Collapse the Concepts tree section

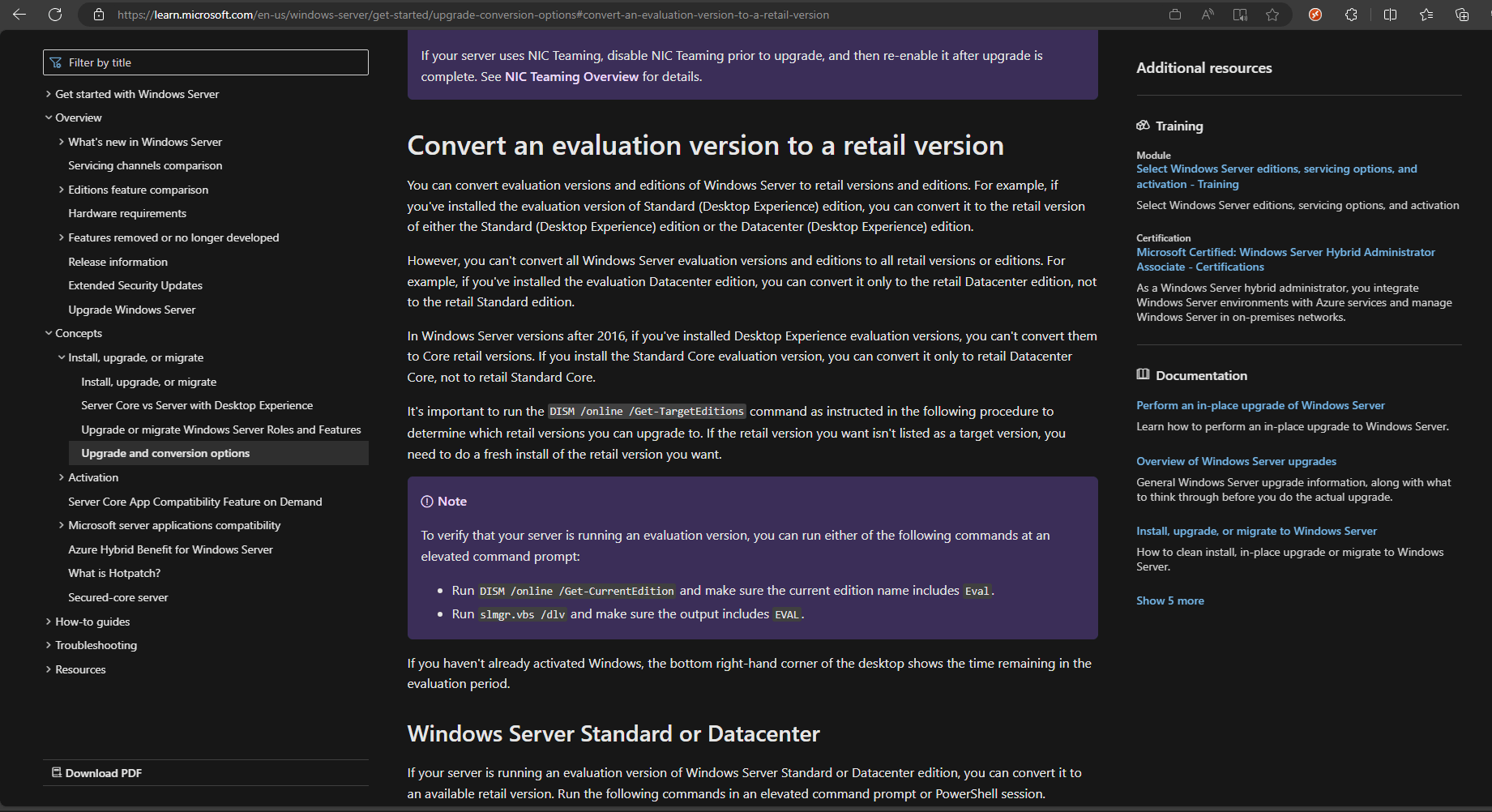49,333
